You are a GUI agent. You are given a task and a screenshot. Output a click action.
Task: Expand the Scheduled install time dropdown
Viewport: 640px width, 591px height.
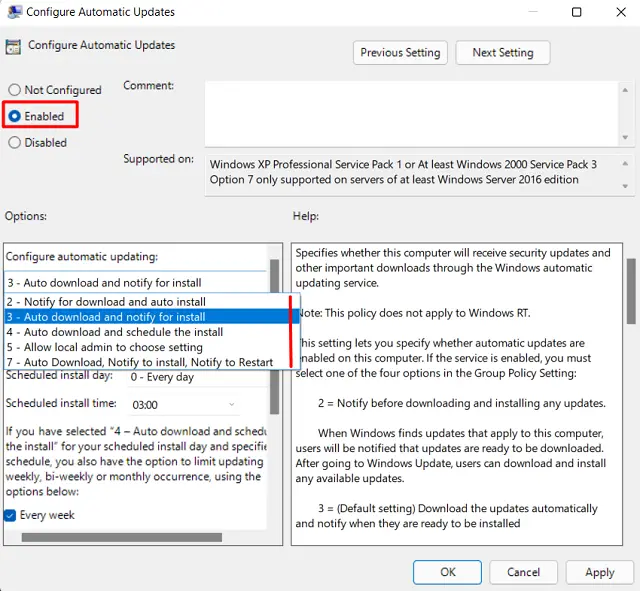pos(185,404)
